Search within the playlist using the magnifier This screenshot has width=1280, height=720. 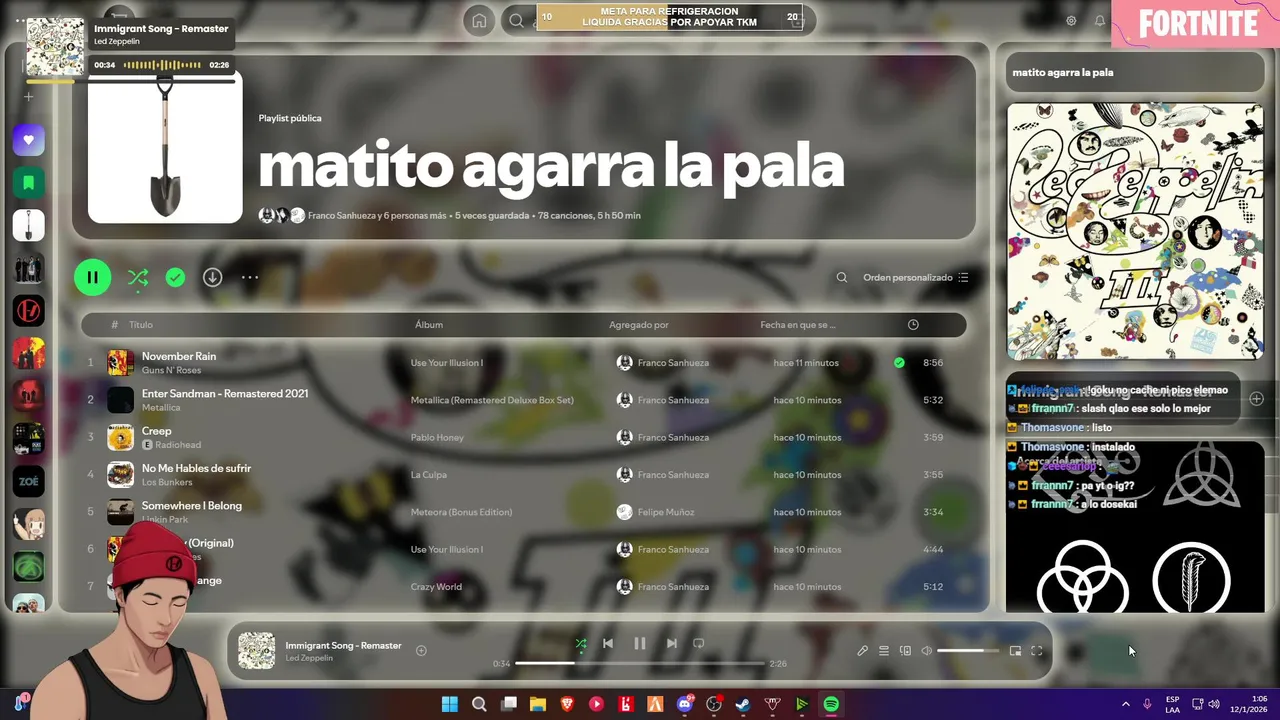(842, 277)
